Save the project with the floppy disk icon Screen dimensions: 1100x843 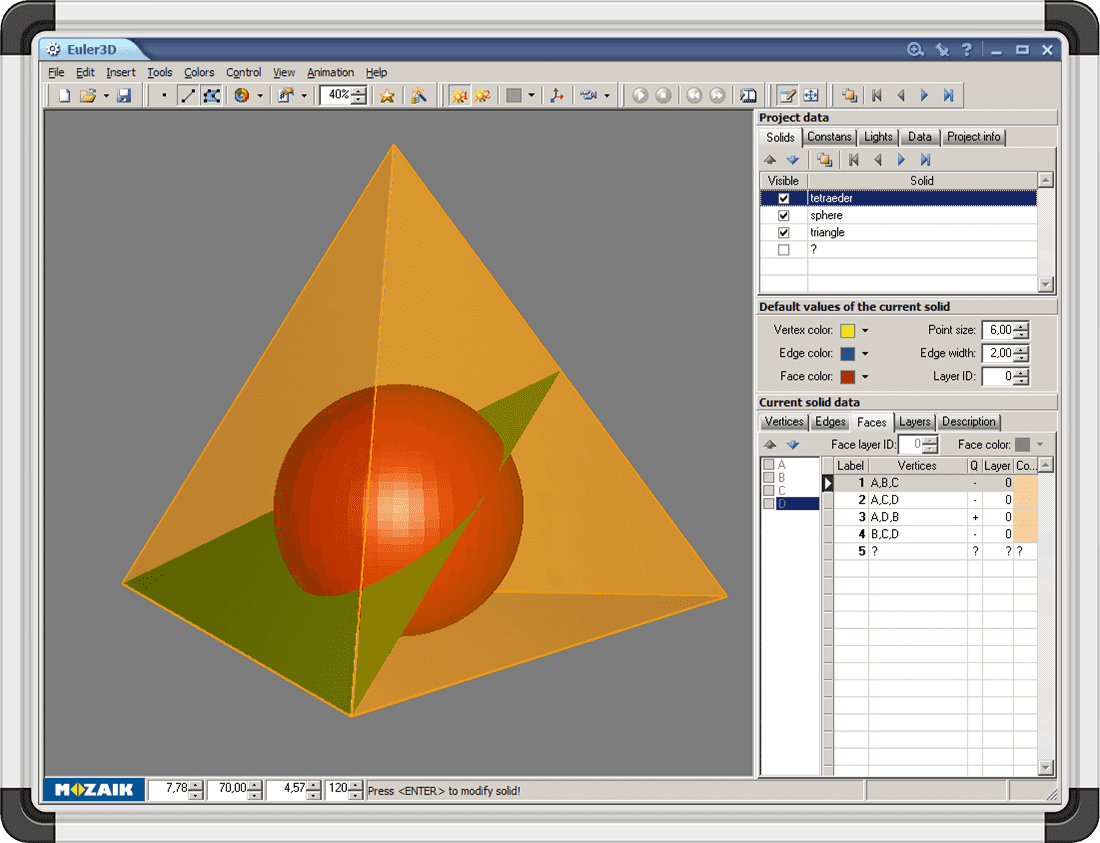(x=124, y=96)
